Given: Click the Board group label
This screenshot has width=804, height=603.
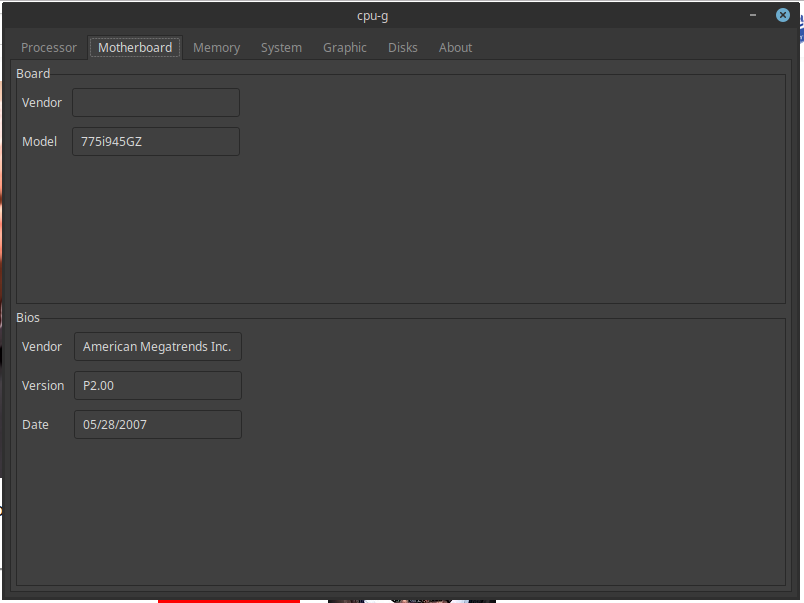Looking at the screenshot, I should click(33, 74).
